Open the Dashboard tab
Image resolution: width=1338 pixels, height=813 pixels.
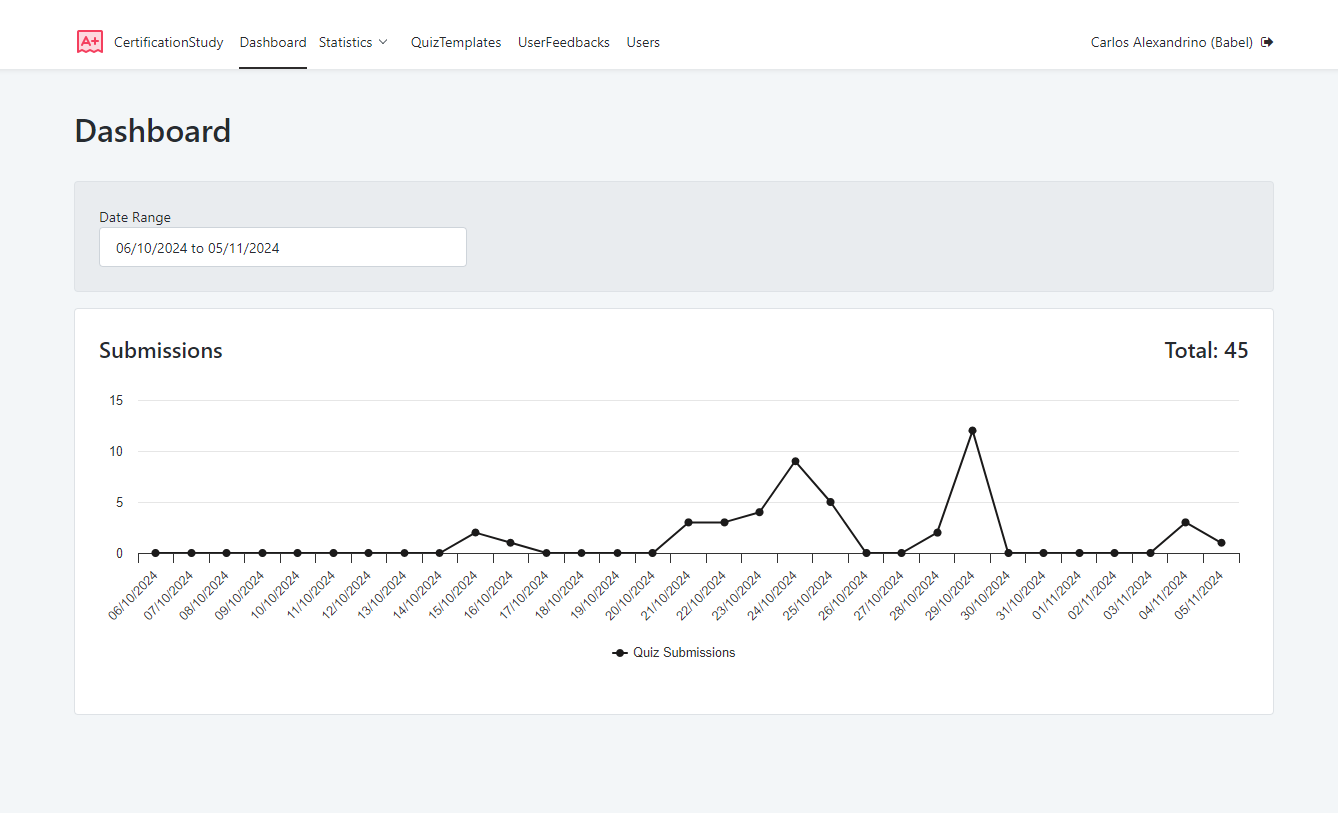(x=273, y=42)
